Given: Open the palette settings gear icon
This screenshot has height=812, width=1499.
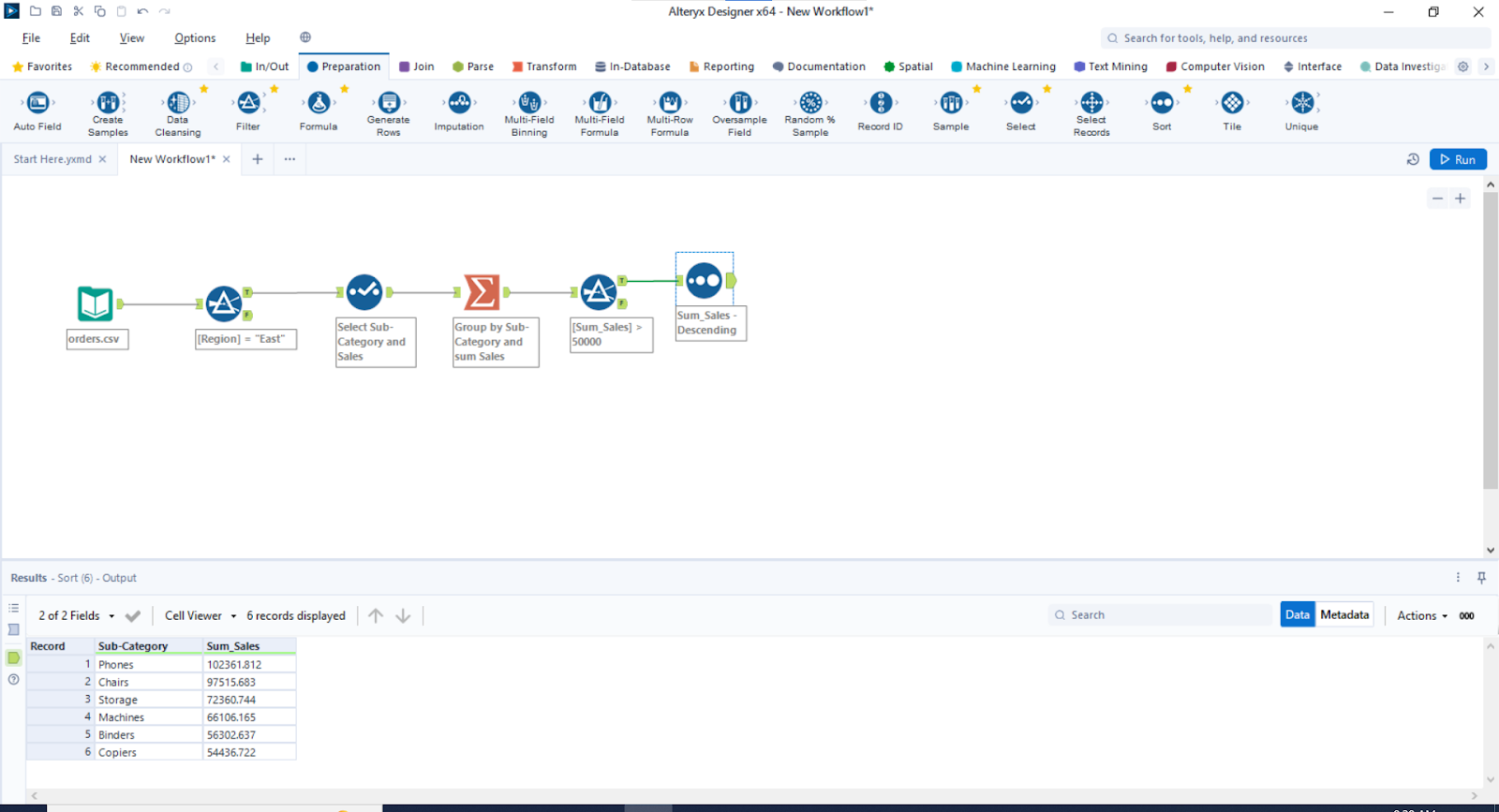Looking at the screenshot, I should (x=1463, y=66).
